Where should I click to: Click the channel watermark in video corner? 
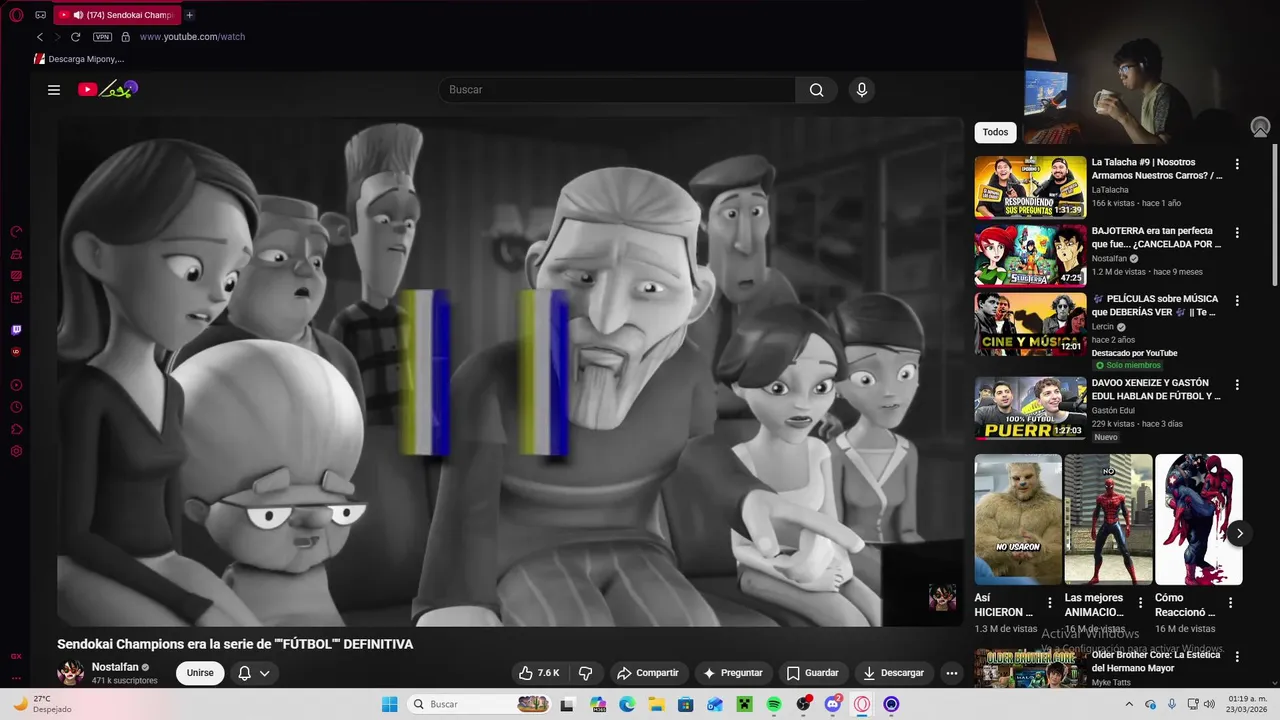click(x=942, y=597)
